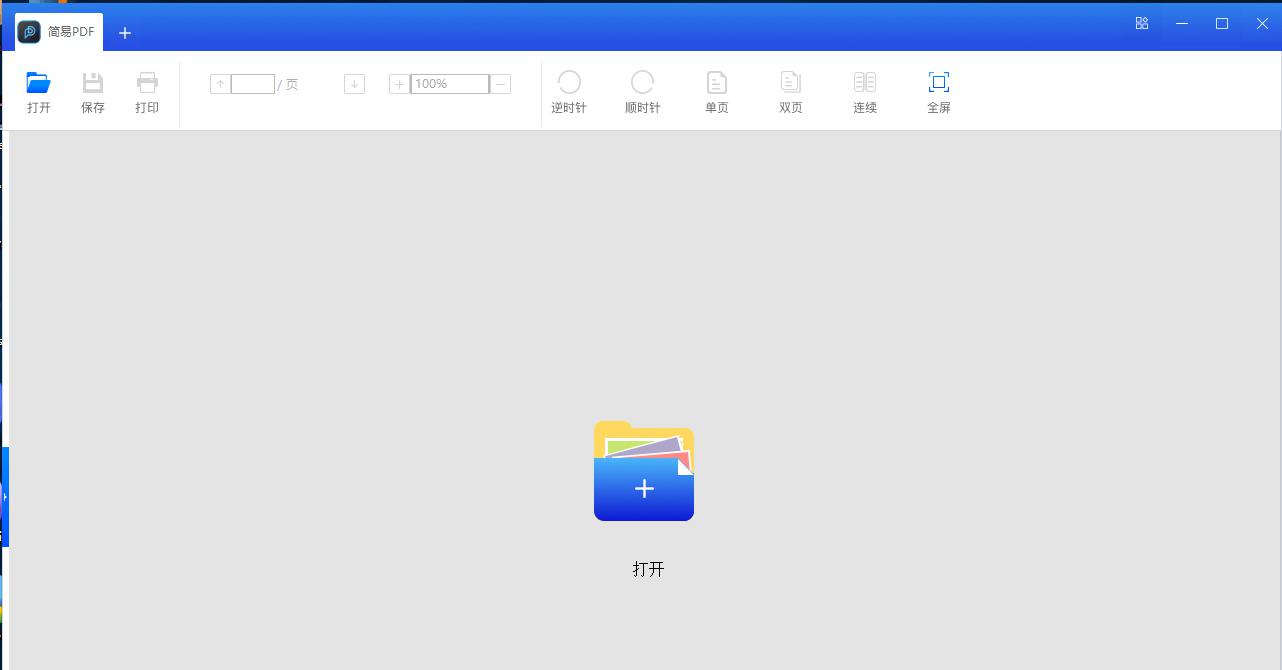The image size is (1282, 670).
Task: Click the 保存 (Save) icon
Action: pyautogui.click(x=92, y=91)
